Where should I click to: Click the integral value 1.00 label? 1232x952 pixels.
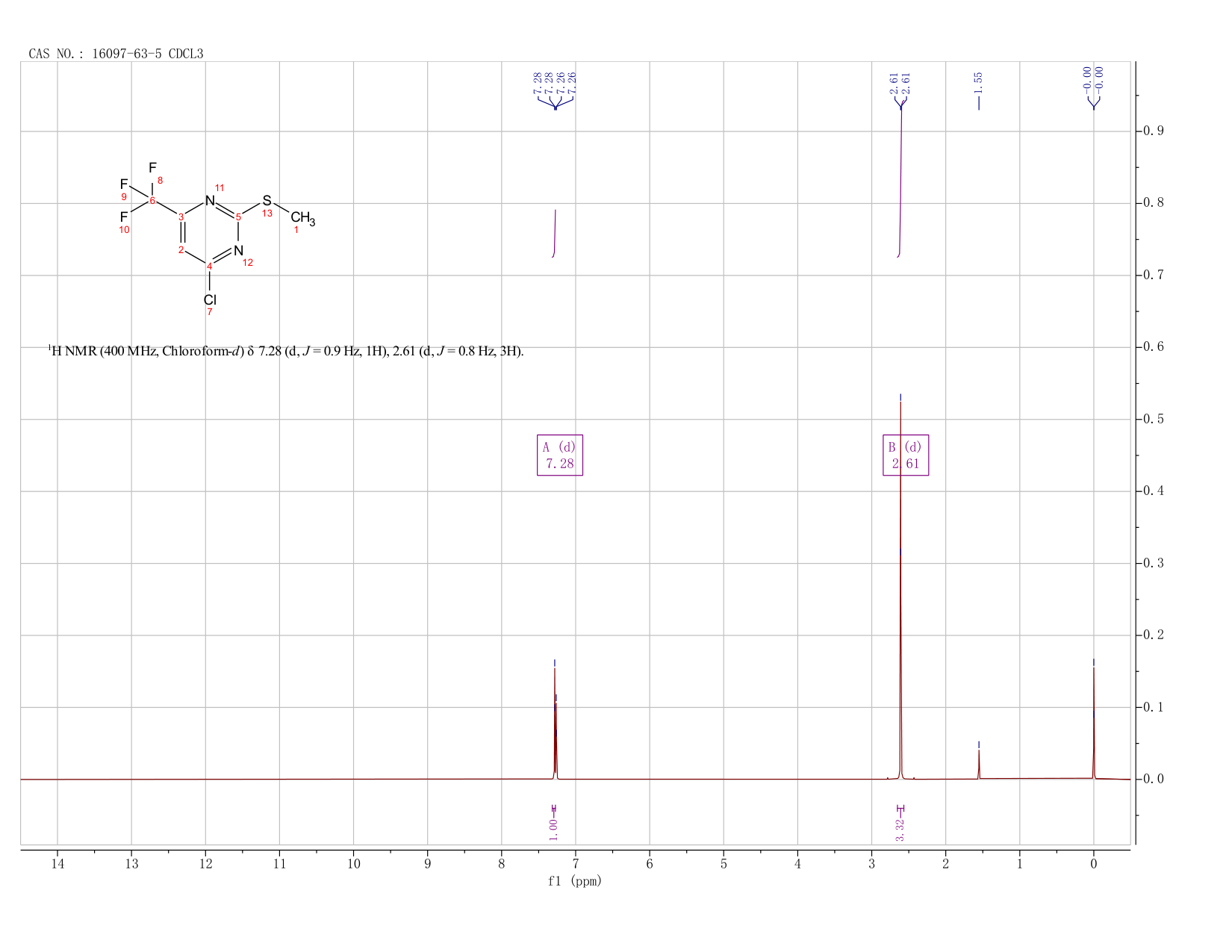pos(553,828)
